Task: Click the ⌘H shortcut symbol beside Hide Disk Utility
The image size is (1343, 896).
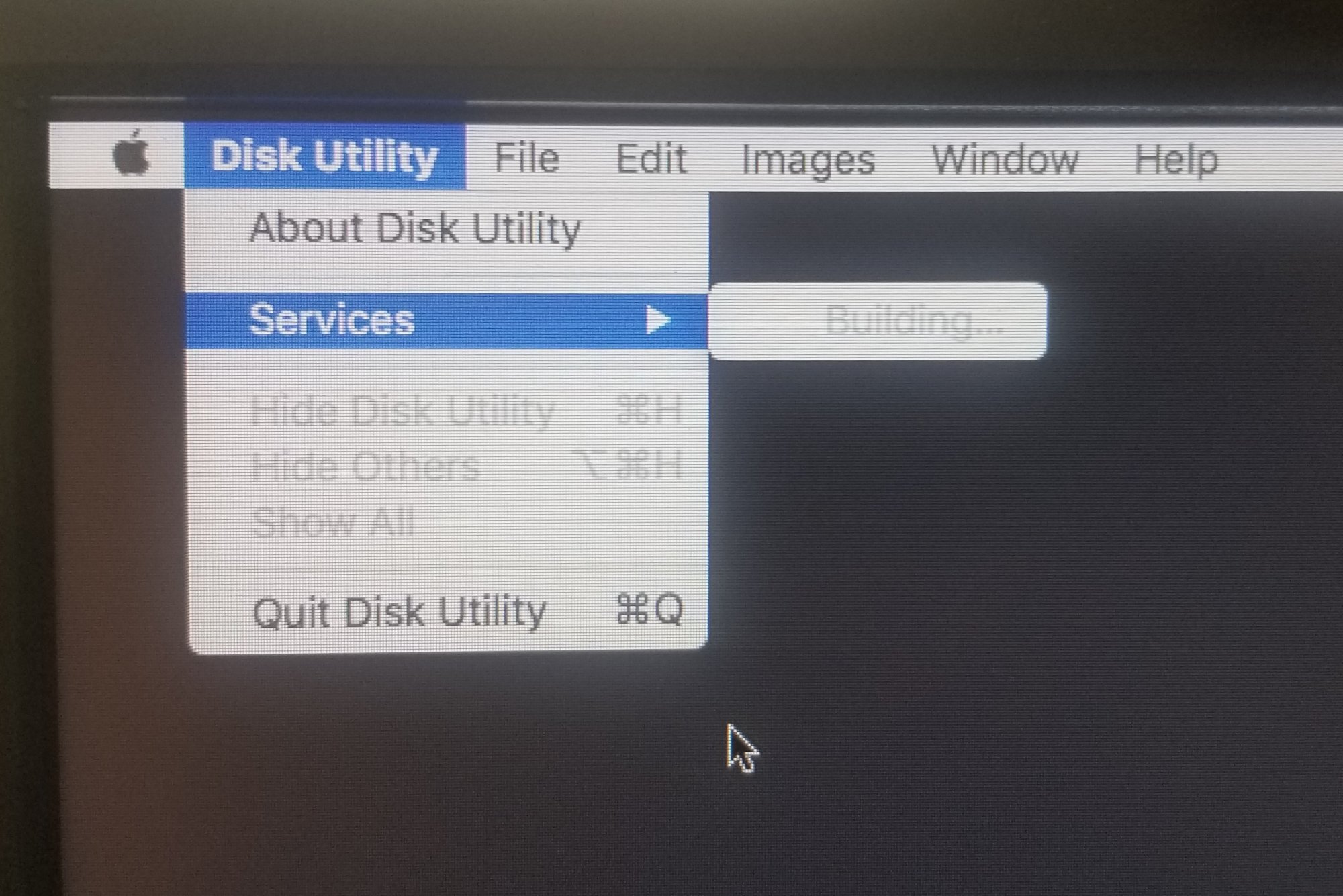Action: [x=649, y=410]
